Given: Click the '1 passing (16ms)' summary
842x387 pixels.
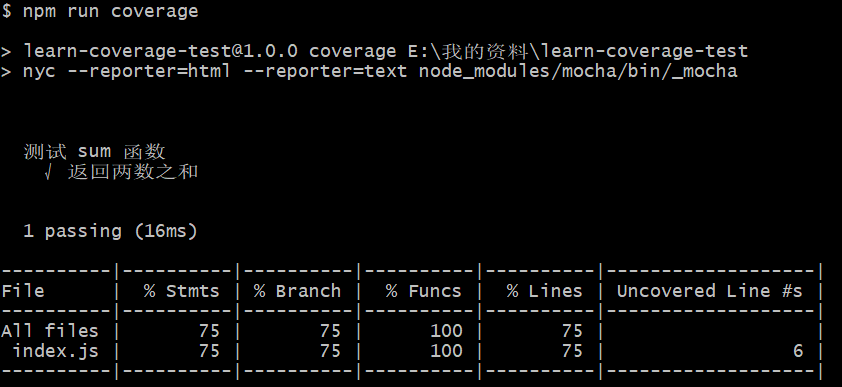Looking at the screenshot, I should (x=111, y=231).
